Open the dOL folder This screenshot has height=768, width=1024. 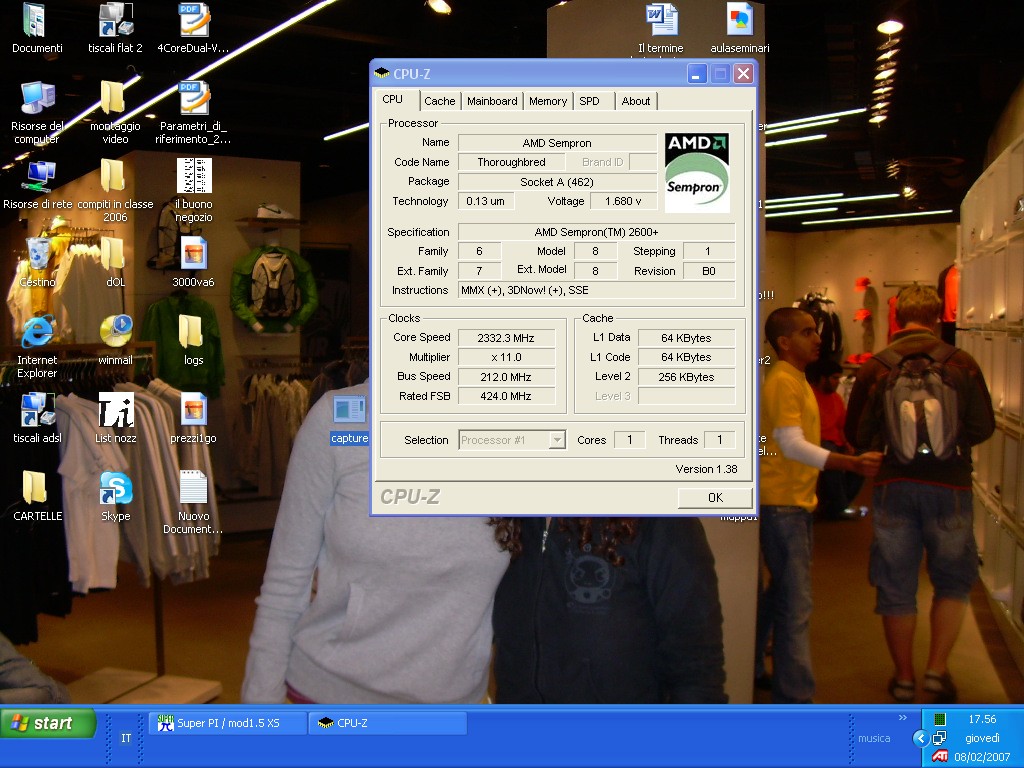tap(115, 262)
